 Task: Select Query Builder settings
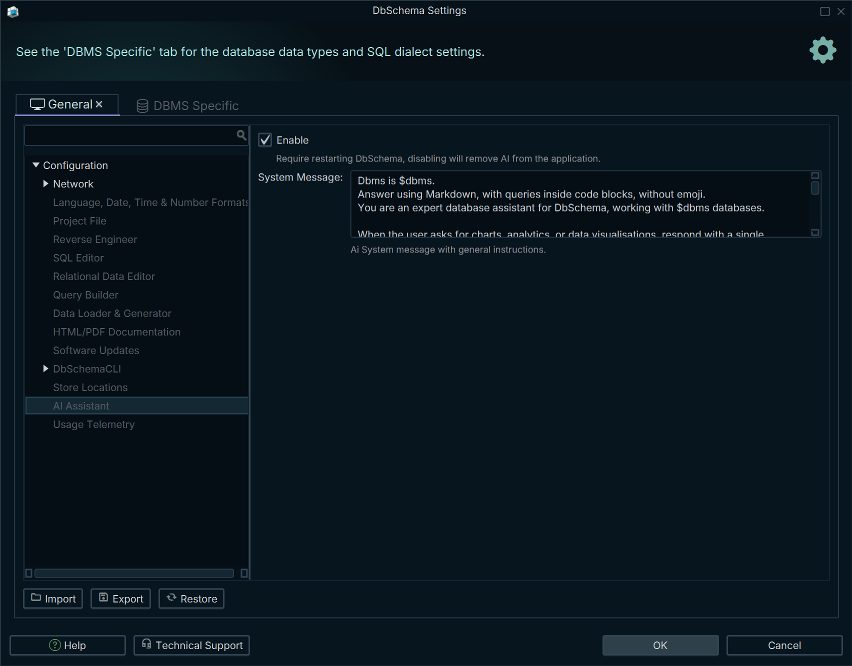coord(85,294)
